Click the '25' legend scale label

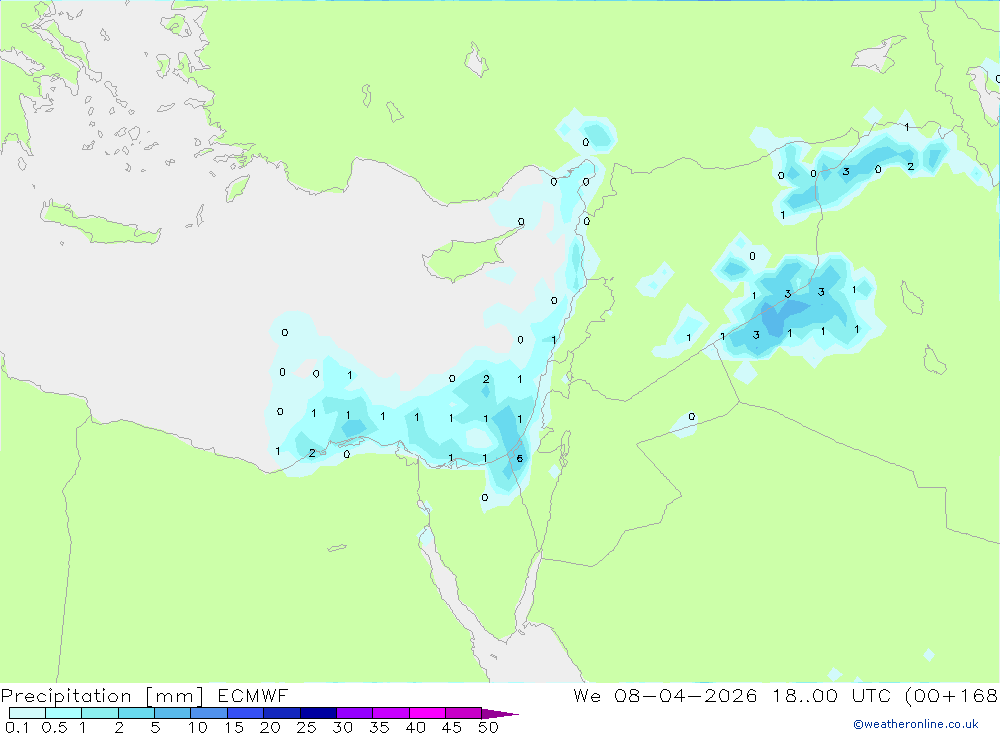pyautogui.click(x=306, y=727)
